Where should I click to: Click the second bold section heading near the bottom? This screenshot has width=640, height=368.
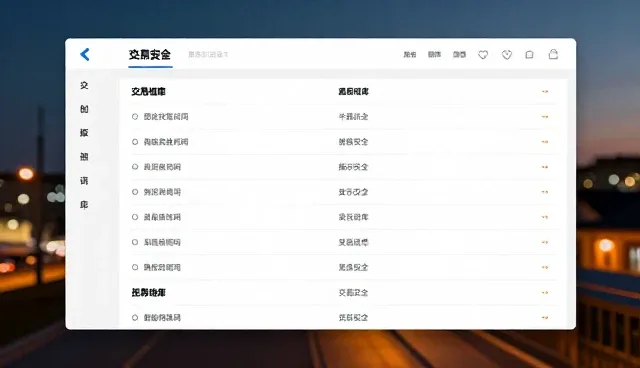coord(148,293)
